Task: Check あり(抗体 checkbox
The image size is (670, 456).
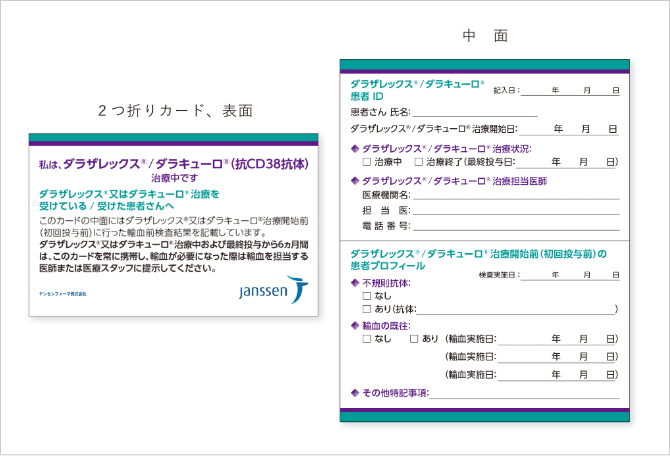Action: click(x=366, y=309)
